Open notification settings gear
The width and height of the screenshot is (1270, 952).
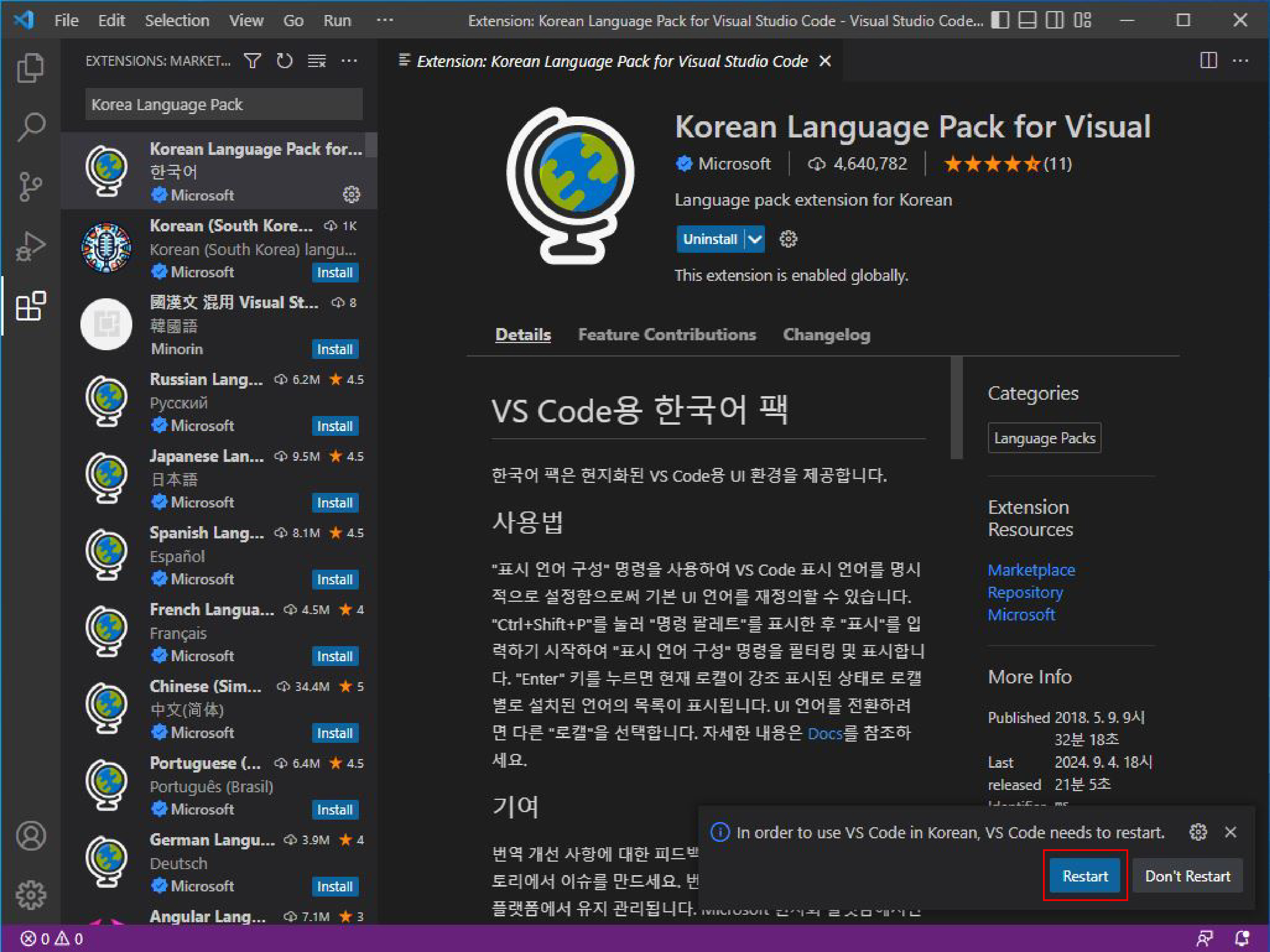1198,832
